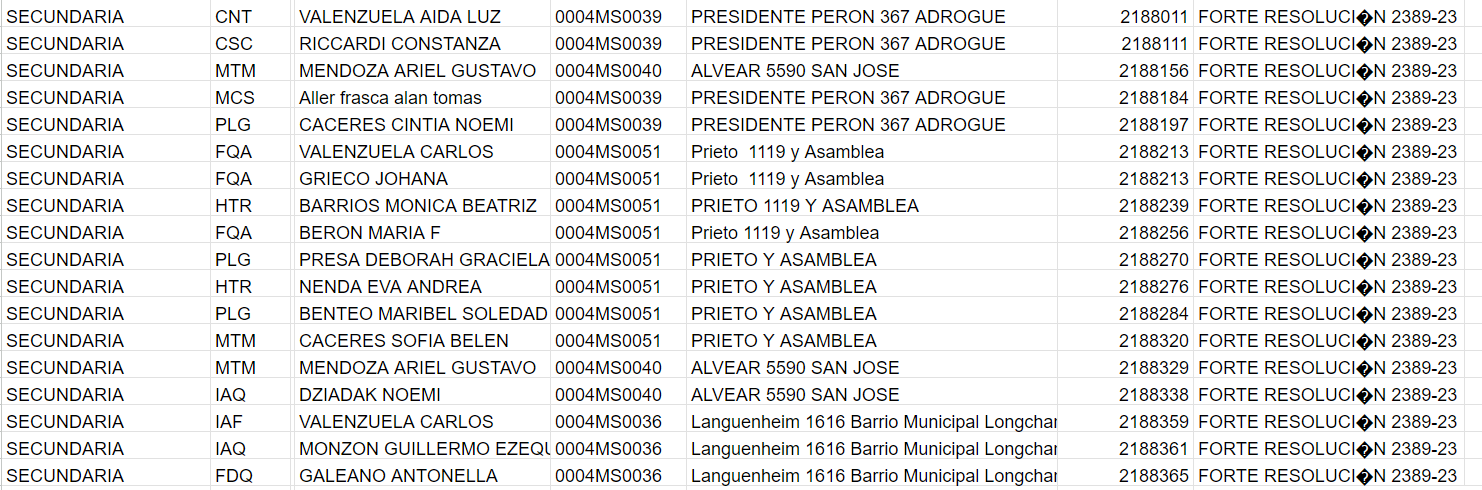Select the GRIECO JOHANA cell
This screenshot has width=1482, height=490.
point(374,179)
